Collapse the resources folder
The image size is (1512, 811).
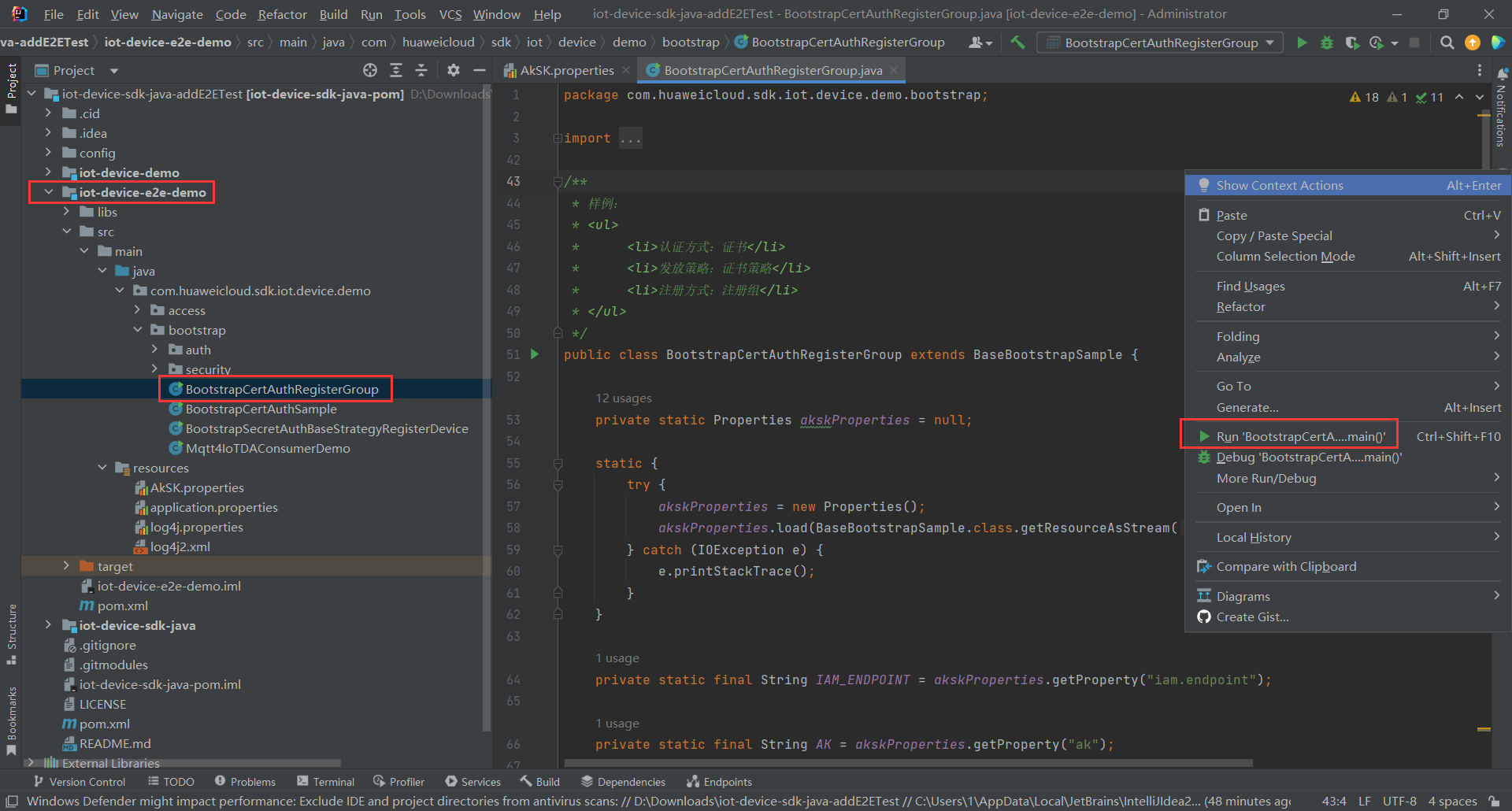click(x=102, y=467)
